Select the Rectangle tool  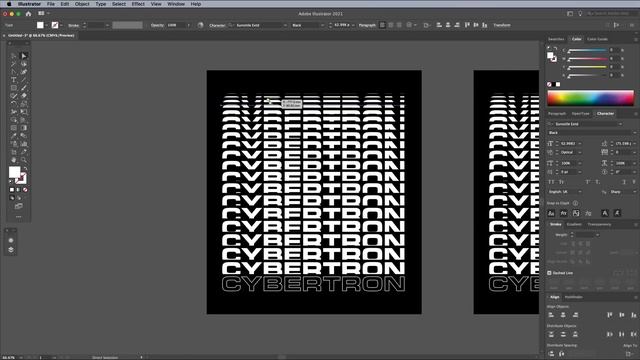(13, 88)
